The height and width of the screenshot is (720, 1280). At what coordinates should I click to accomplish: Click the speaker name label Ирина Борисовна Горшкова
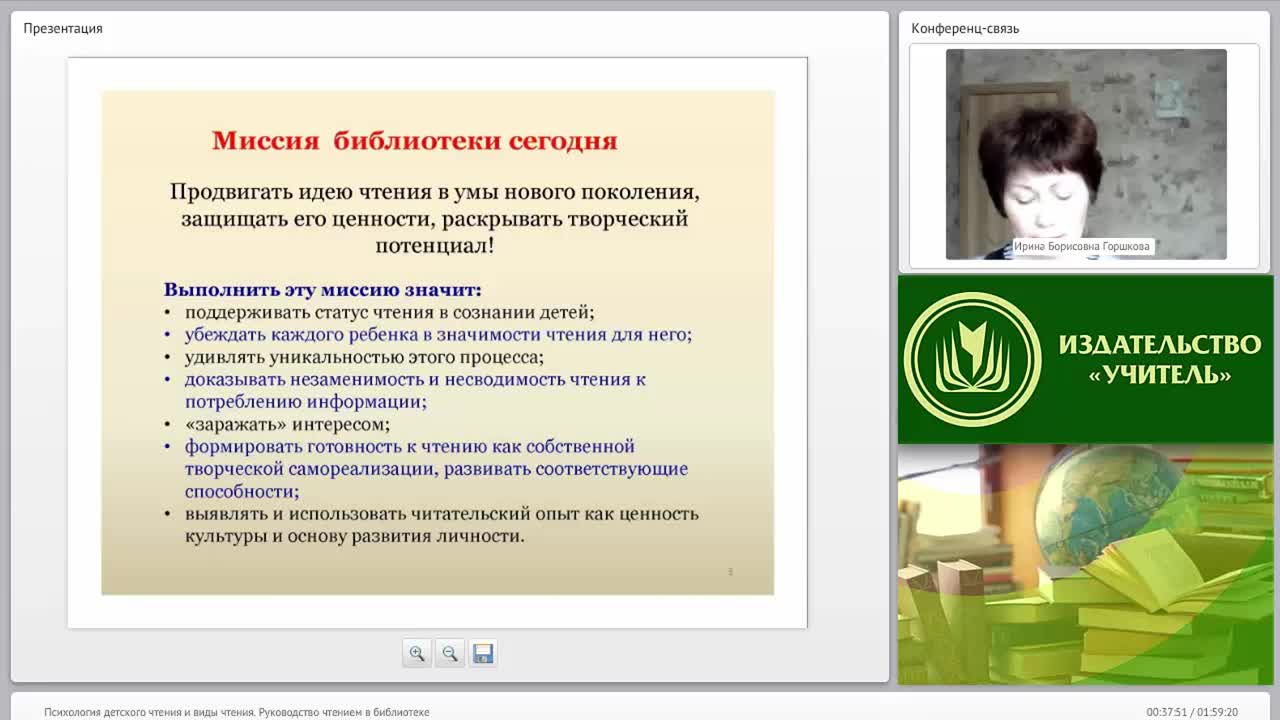1082,246
